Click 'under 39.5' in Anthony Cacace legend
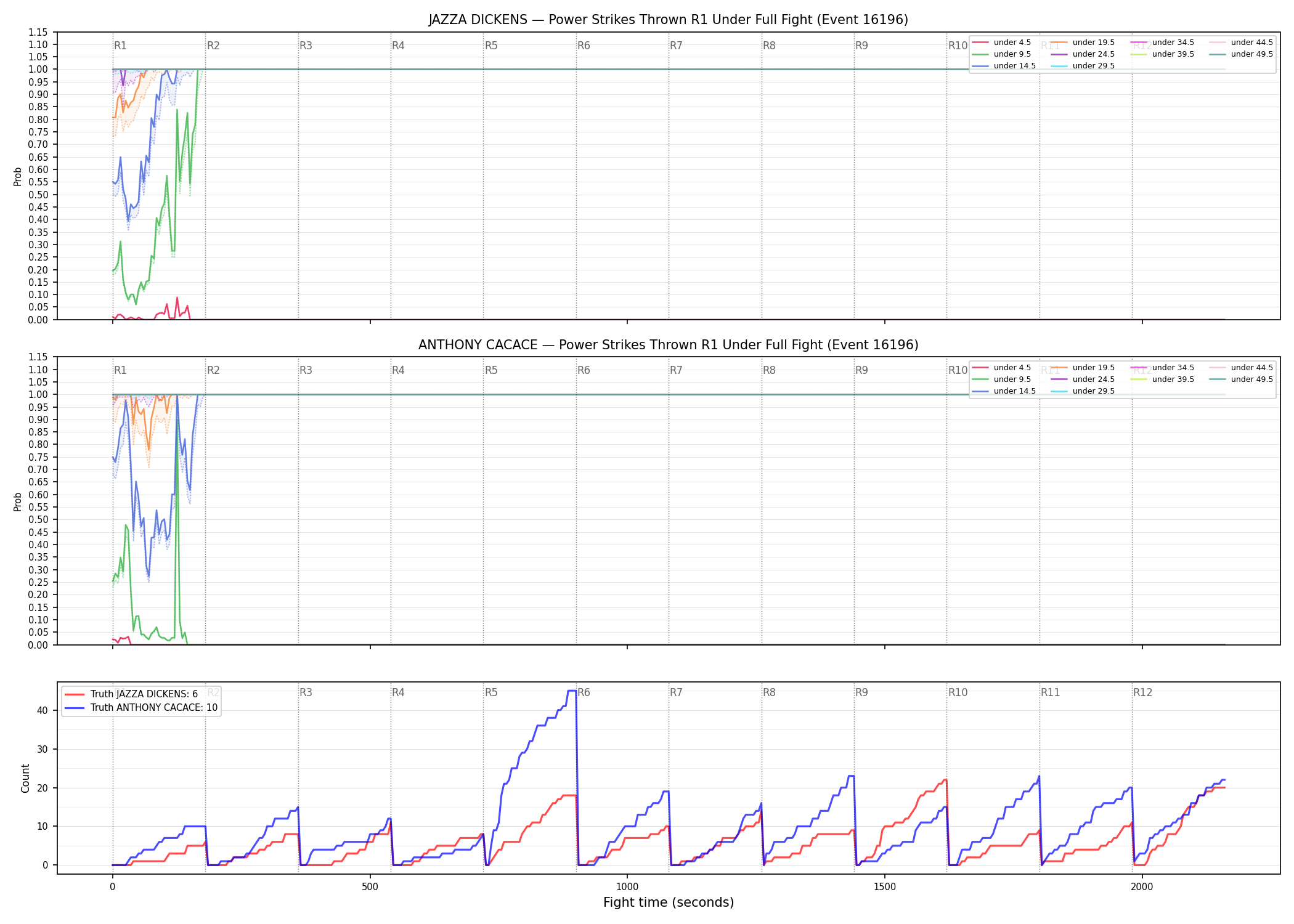This screenshot has width=1294, height=924. pyautogui.click(x=1173, y=379)
